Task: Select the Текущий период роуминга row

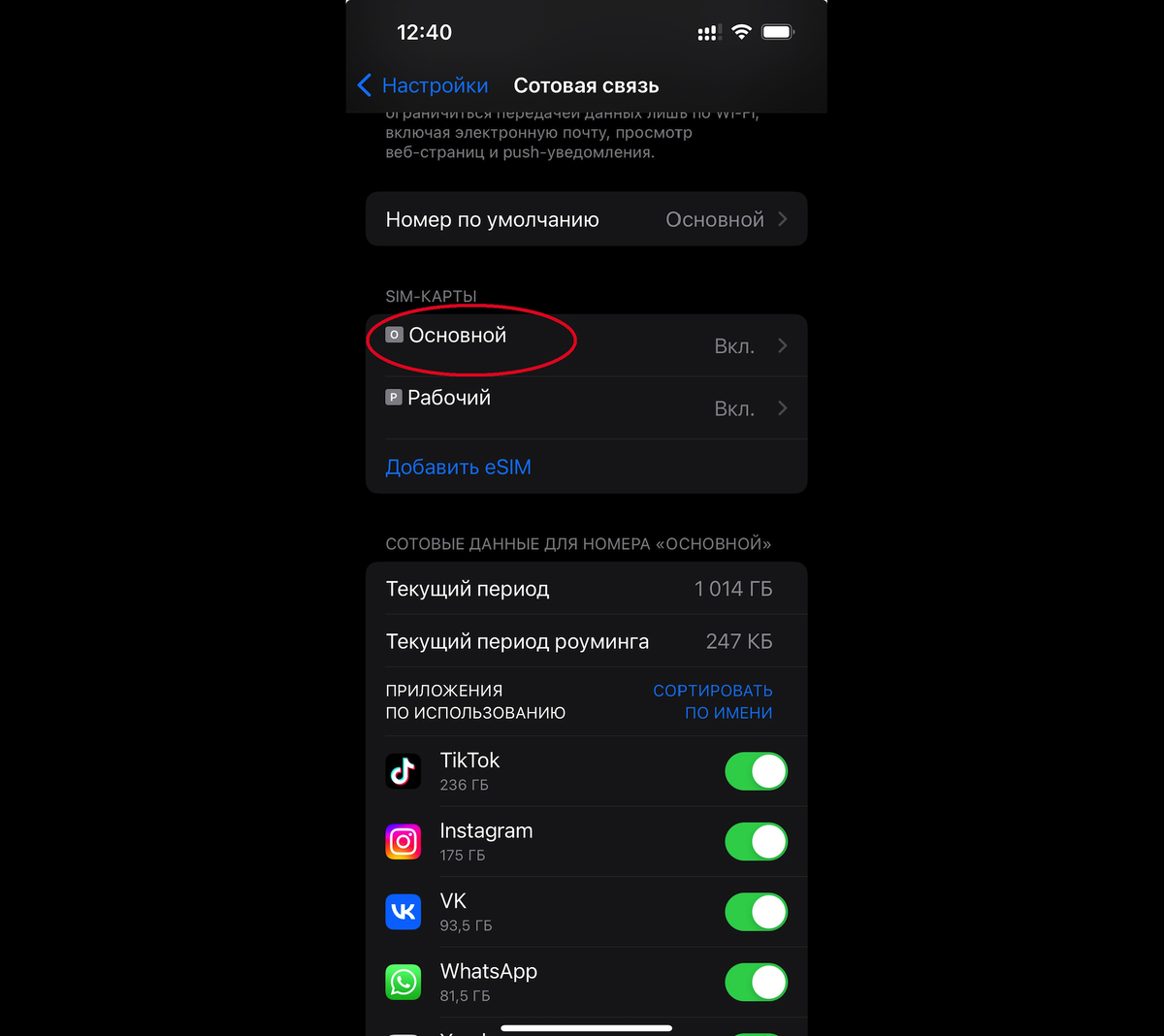Action: 586,641
